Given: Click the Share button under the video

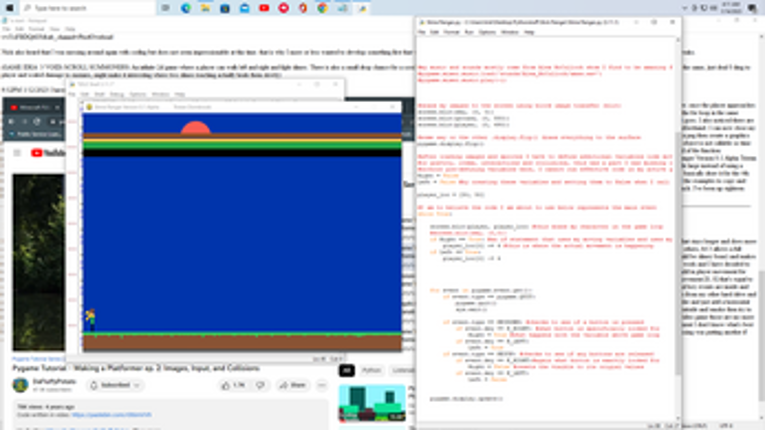Looking at the screenshot, I should coord(293,384).
